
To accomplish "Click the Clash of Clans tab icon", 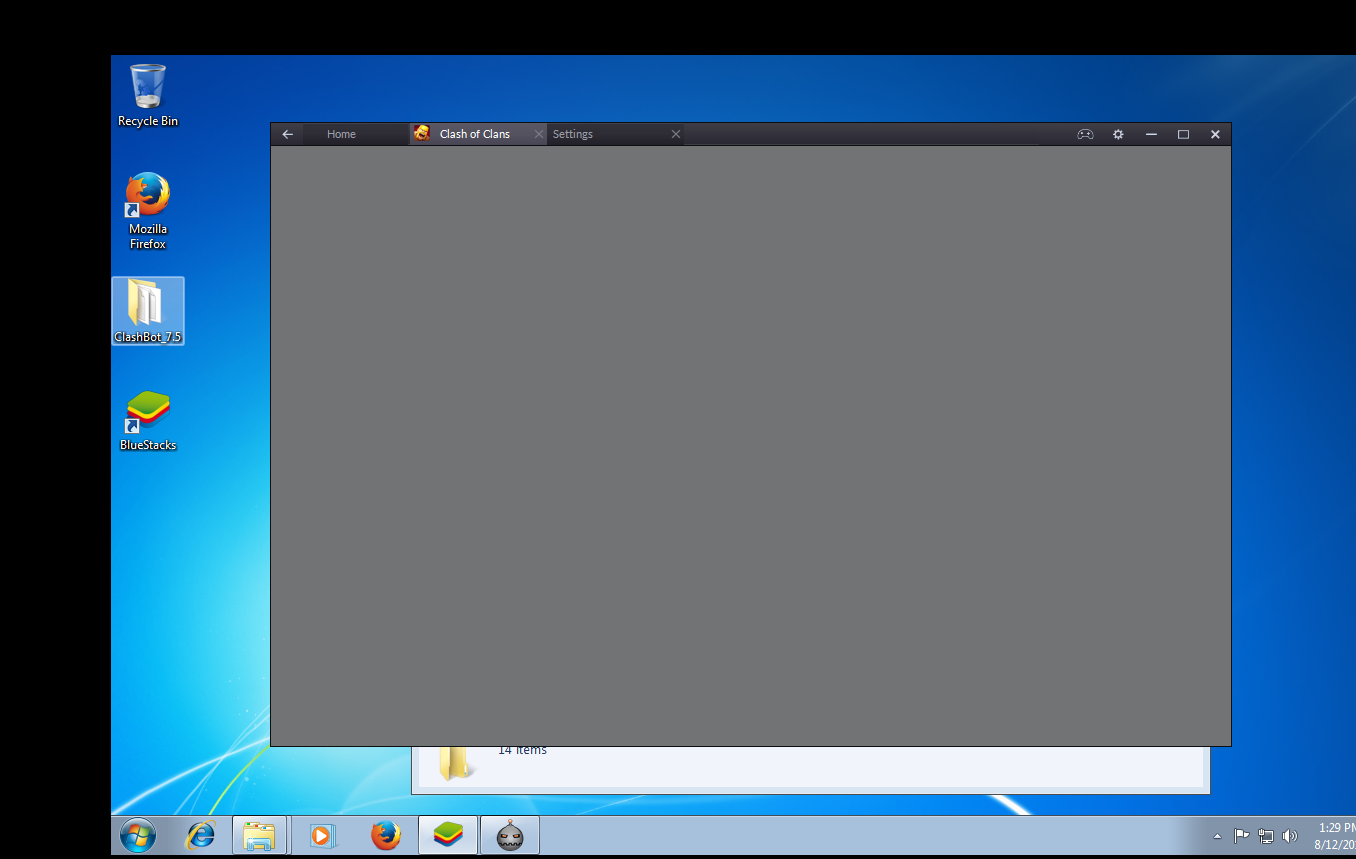I will click(422, 133).
